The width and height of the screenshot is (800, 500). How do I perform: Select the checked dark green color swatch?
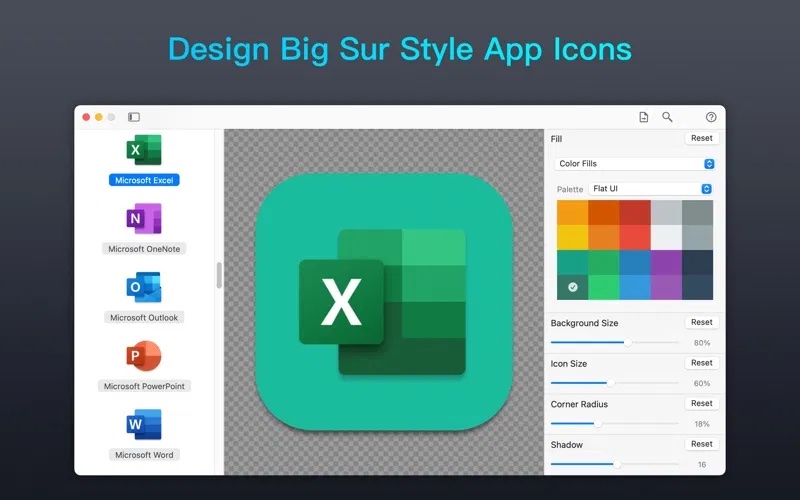pyautogui.click(x=572, y=287)
